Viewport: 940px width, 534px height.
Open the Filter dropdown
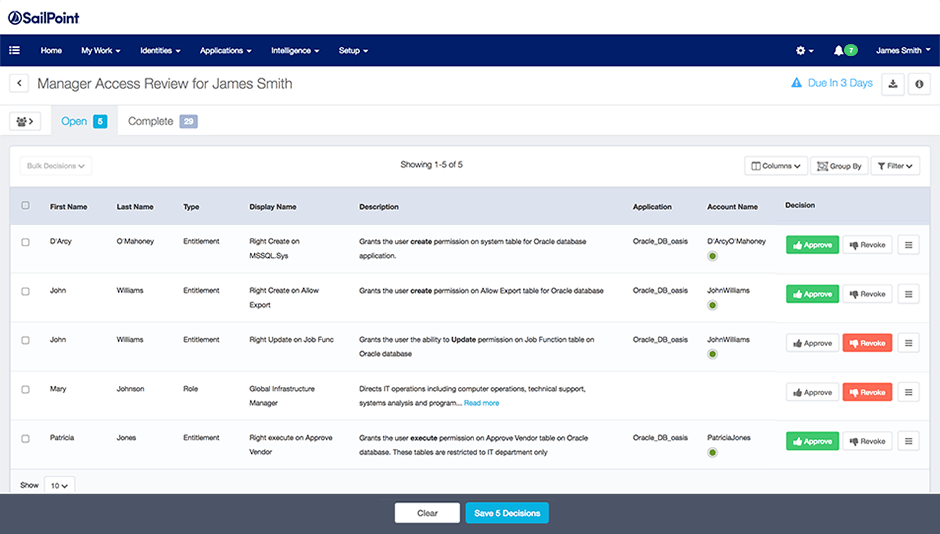tap(895, 166)
